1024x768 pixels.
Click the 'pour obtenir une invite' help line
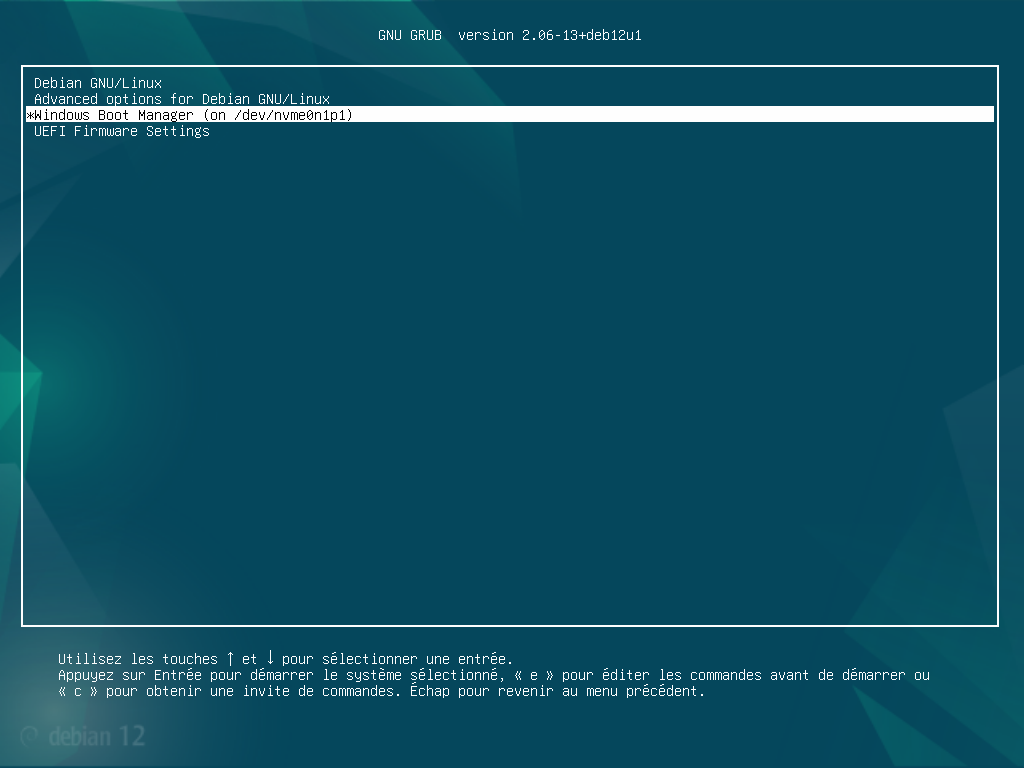pos(381,691)
